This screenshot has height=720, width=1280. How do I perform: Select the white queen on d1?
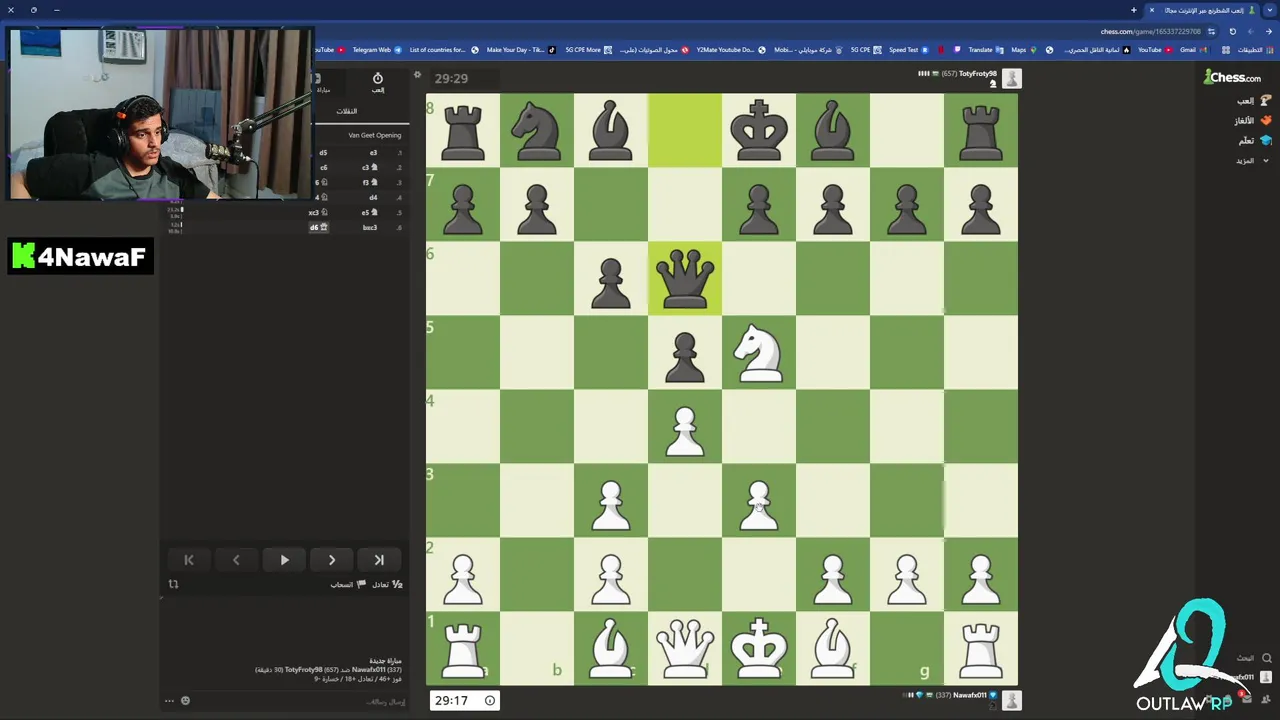click(x=685, y=649)
